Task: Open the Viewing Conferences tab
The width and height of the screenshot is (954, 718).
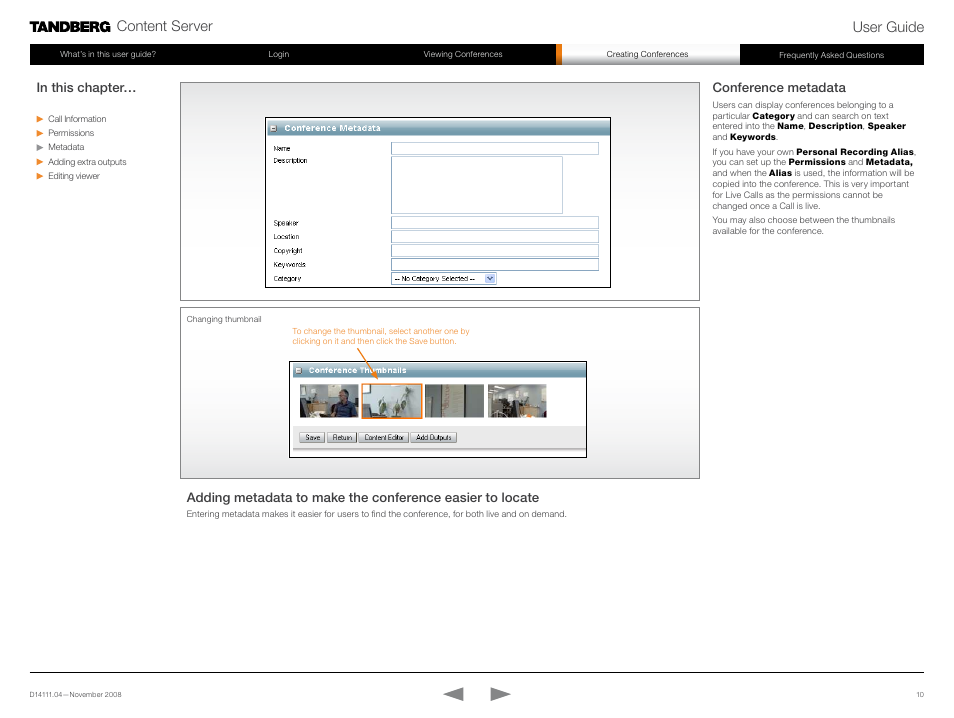Action: coord(463,54)
